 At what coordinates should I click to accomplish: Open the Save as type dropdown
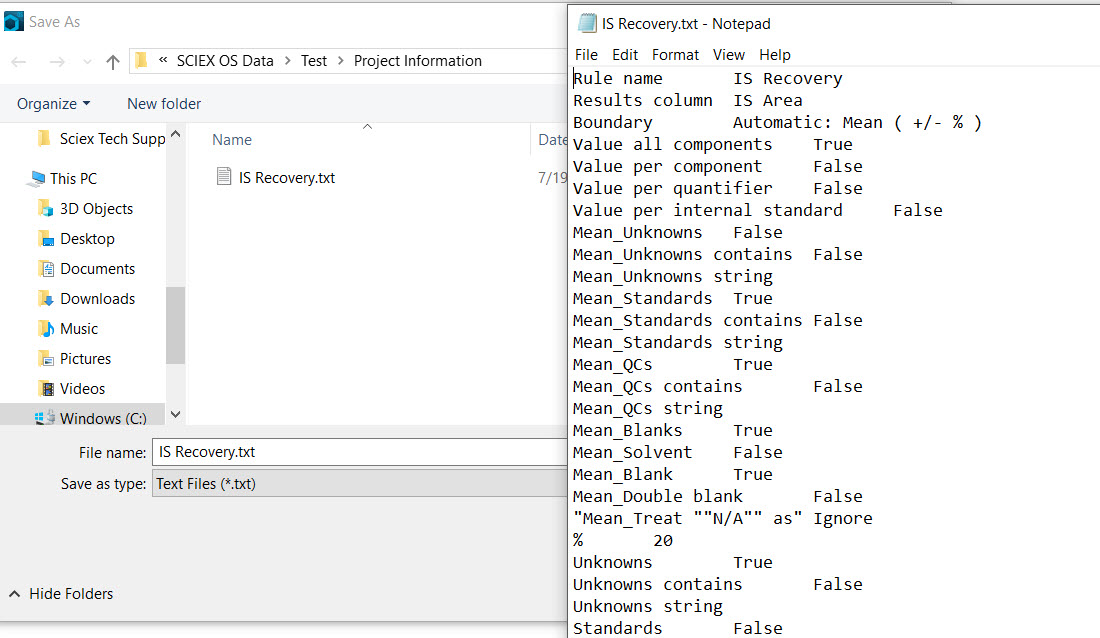pos(359,484)
